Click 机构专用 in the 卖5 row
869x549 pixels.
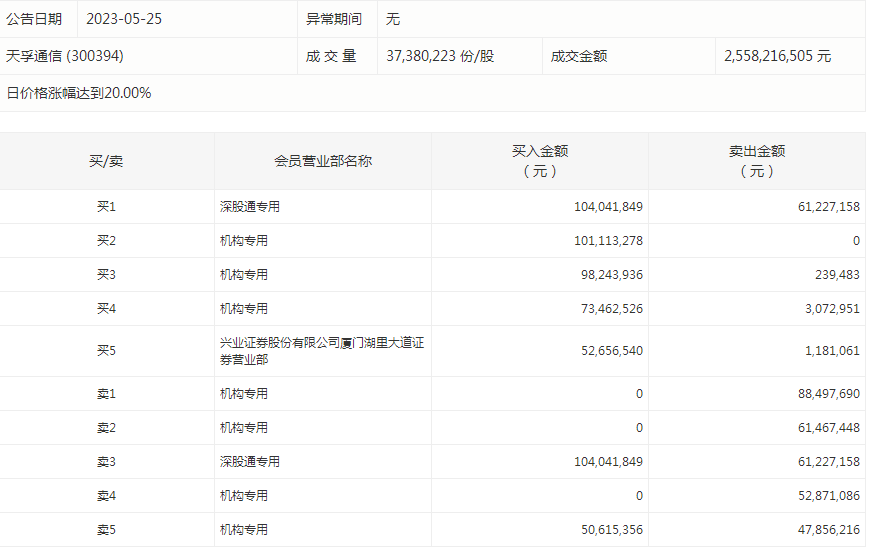(244, 530)
